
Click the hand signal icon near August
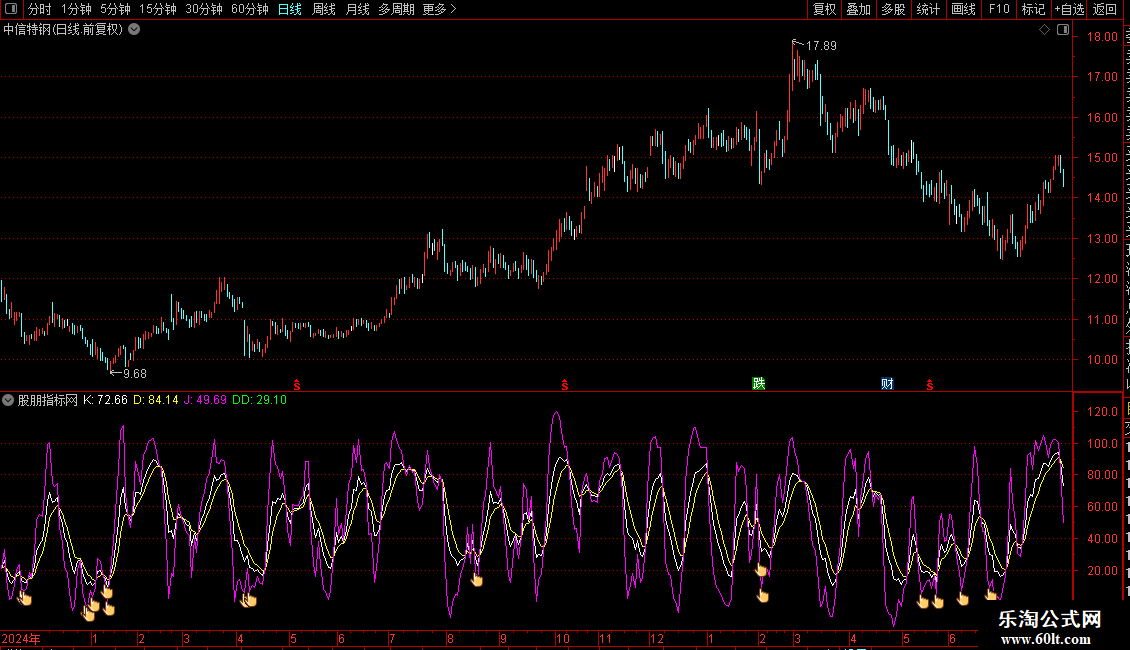(476, 580)
